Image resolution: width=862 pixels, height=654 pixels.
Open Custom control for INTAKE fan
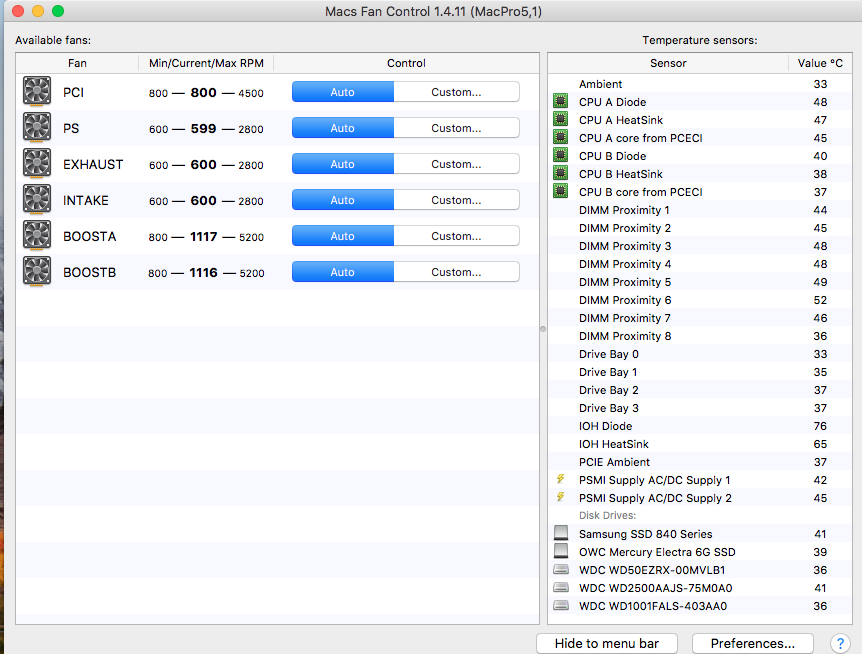point(456,199)
